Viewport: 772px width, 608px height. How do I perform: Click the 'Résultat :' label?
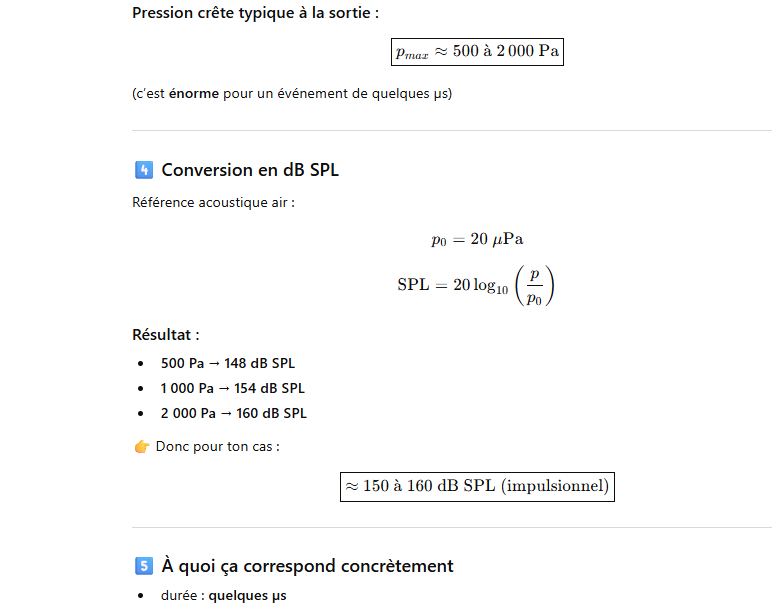pos(165,335)
